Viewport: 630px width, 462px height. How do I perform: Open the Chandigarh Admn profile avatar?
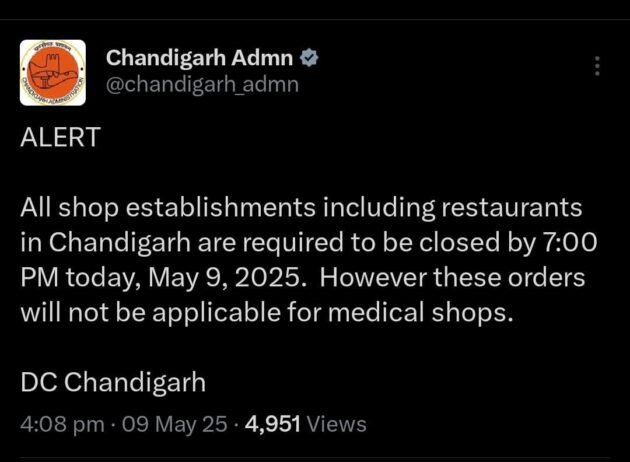pos(54,73)
